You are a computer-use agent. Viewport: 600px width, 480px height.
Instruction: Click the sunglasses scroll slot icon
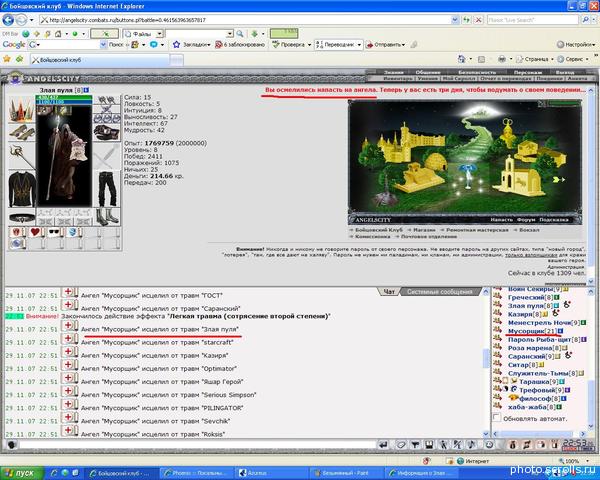point(54,232)
